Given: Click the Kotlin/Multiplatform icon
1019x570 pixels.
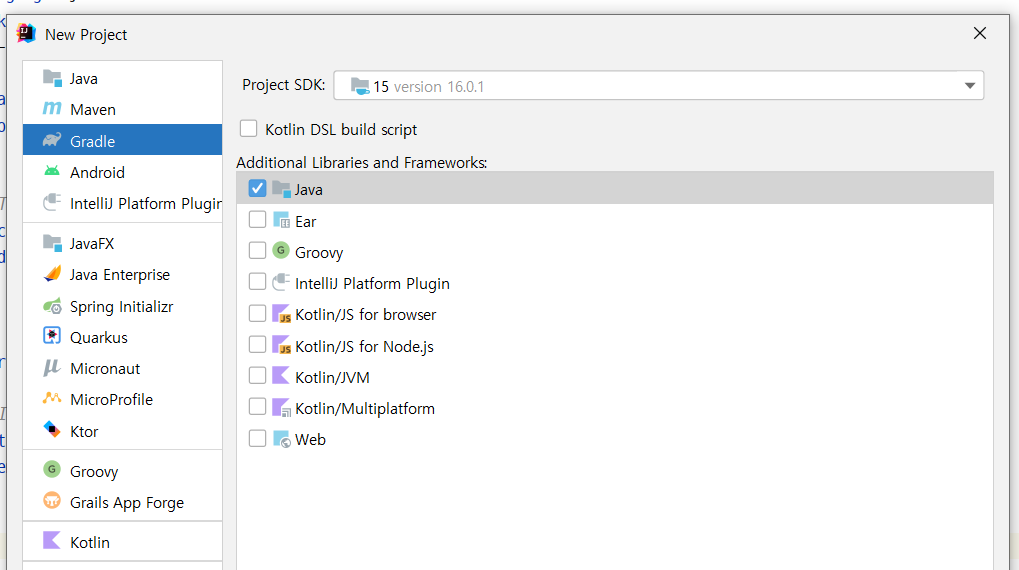Looking at the screenshot, I should click(281, 408).
